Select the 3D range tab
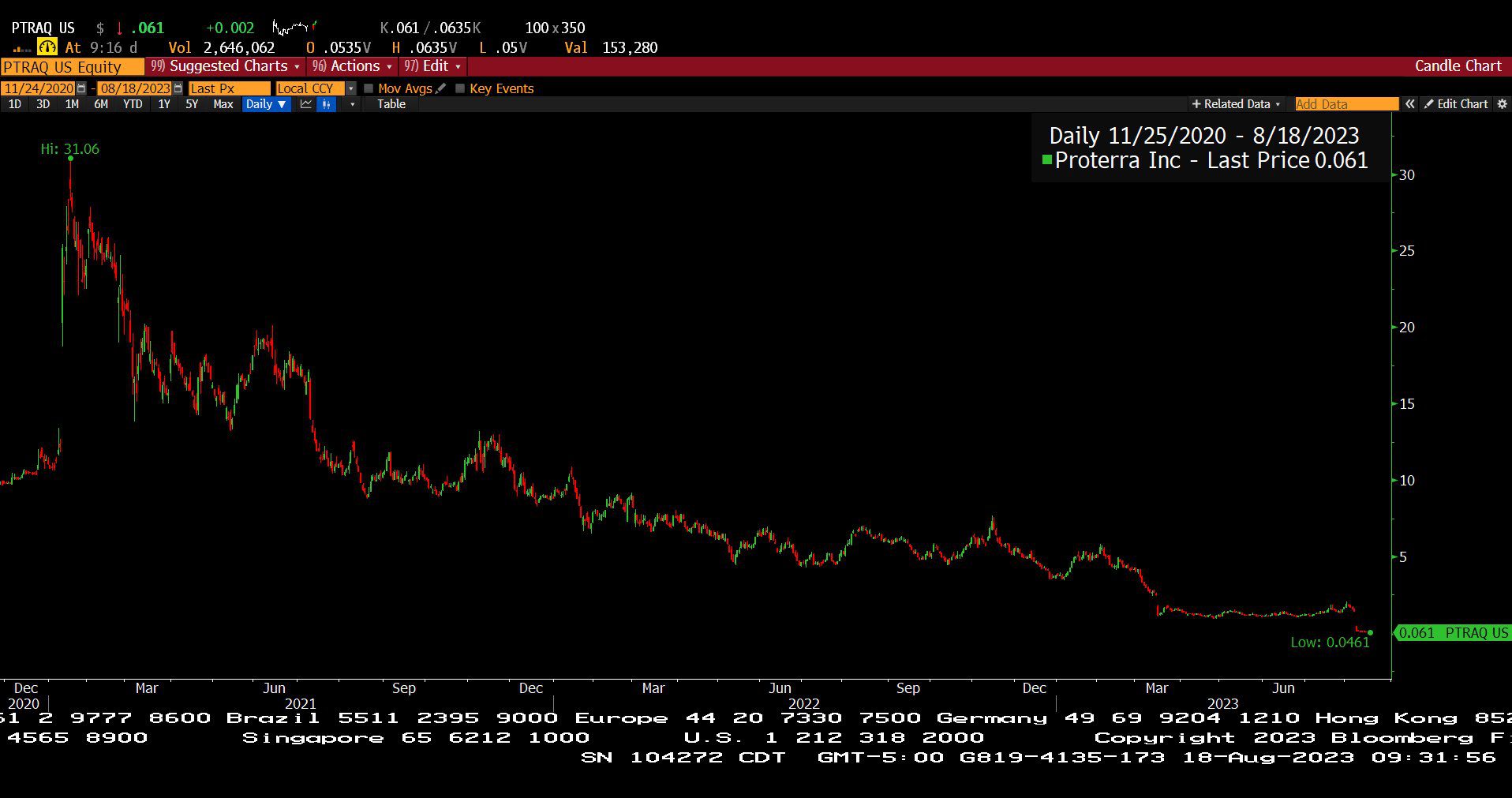Viewport: 1512px width, 798px height. [x=43, y=104]
